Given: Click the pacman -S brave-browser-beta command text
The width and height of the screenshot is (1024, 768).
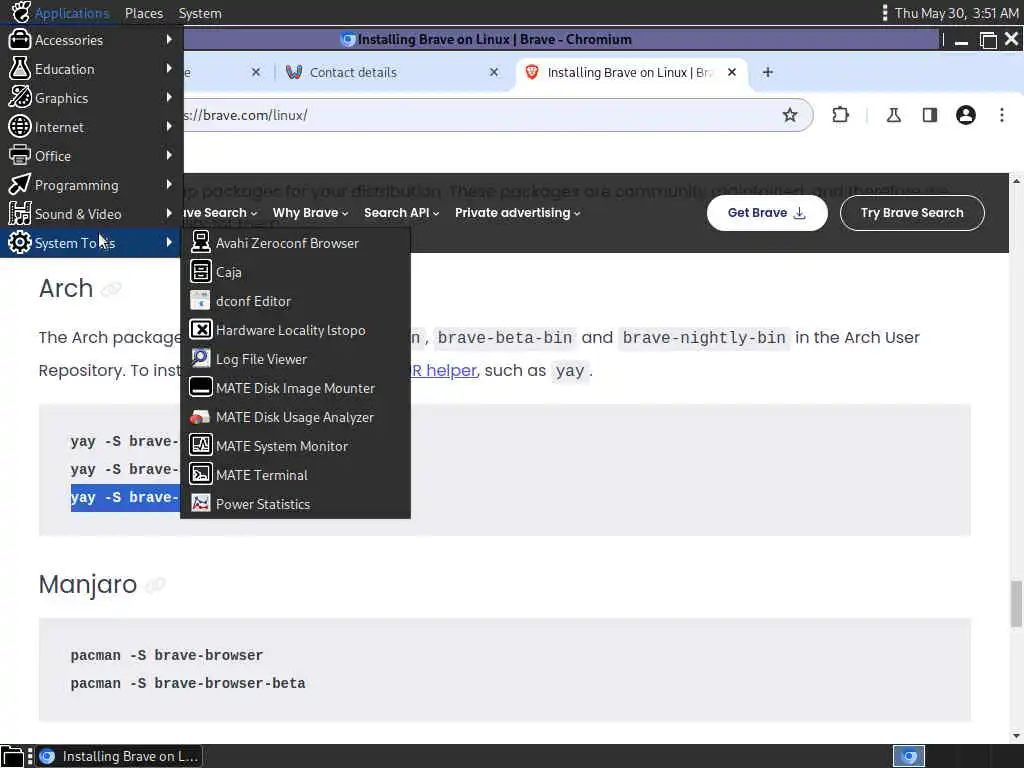Looking at the screenshot, I should tap(188, 684).
